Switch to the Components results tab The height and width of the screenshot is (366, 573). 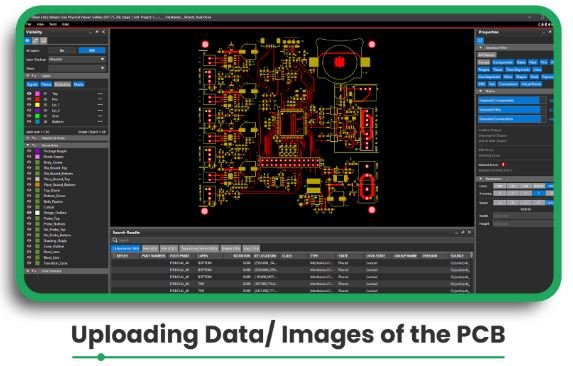126,248
